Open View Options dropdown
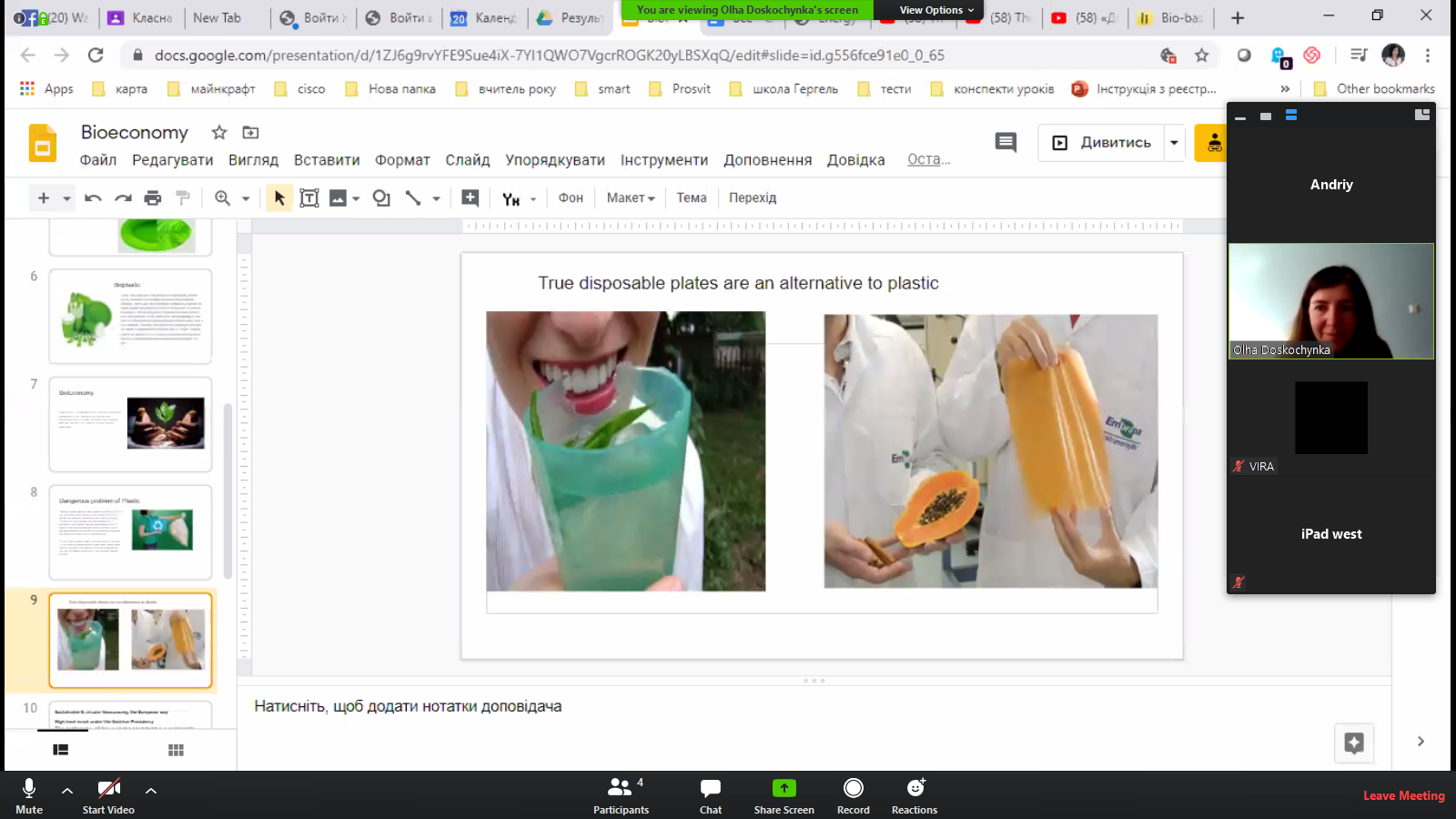This screenshot has height=819, width=1456. click(936, 10)
